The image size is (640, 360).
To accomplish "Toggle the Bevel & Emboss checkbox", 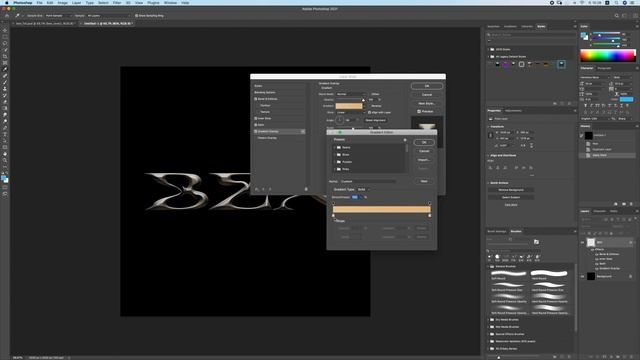I will (256, 99).
